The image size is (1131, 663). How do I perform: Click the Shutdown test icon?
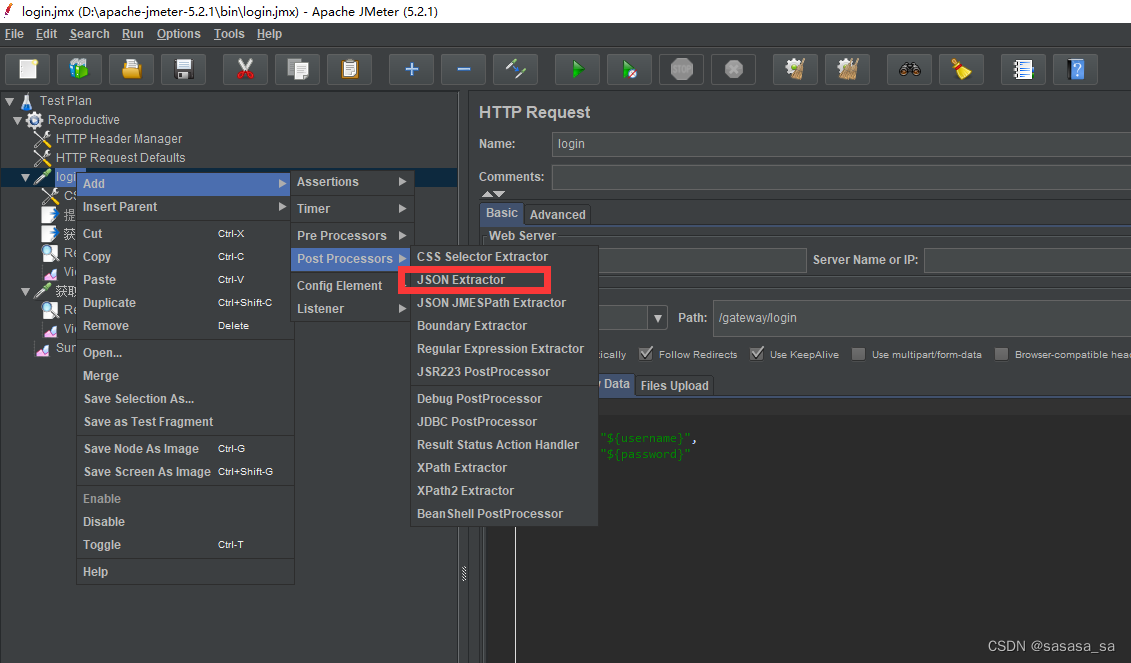[733, 69]
